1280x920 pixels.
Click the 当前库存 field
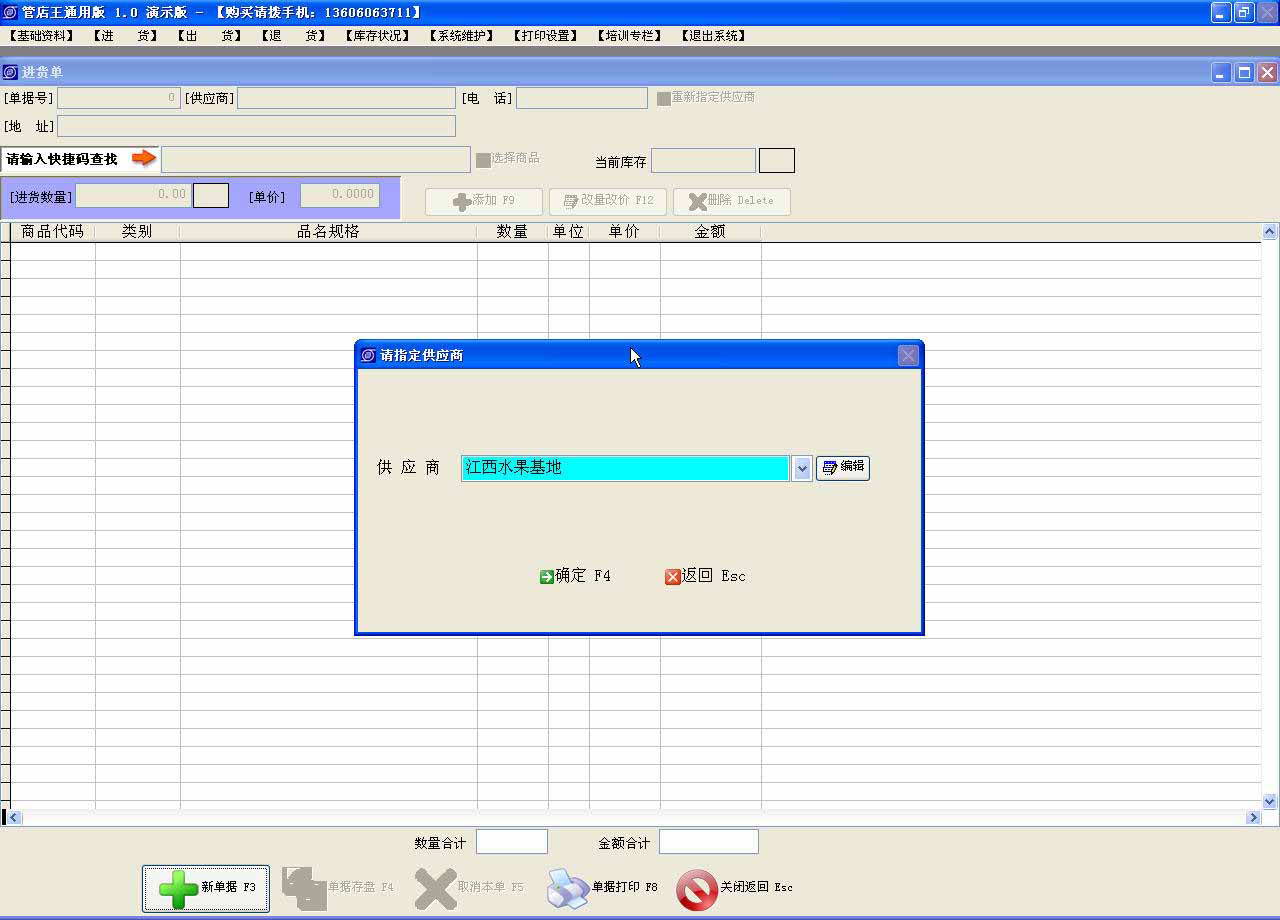(x=703, y=161)
